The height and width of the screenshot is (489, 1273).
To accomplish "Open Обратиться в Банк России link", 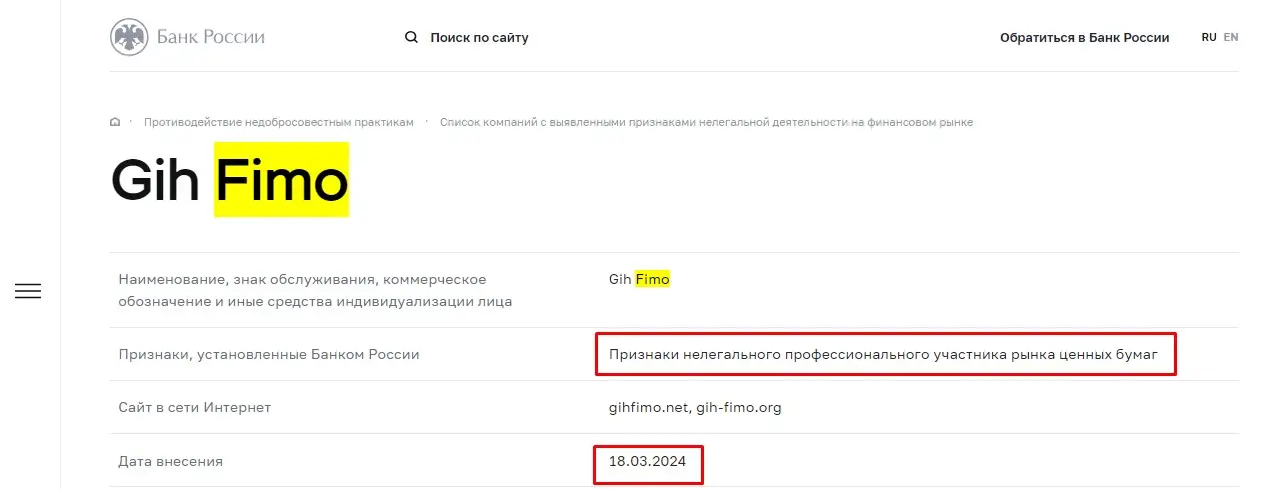I will 1084,38.
